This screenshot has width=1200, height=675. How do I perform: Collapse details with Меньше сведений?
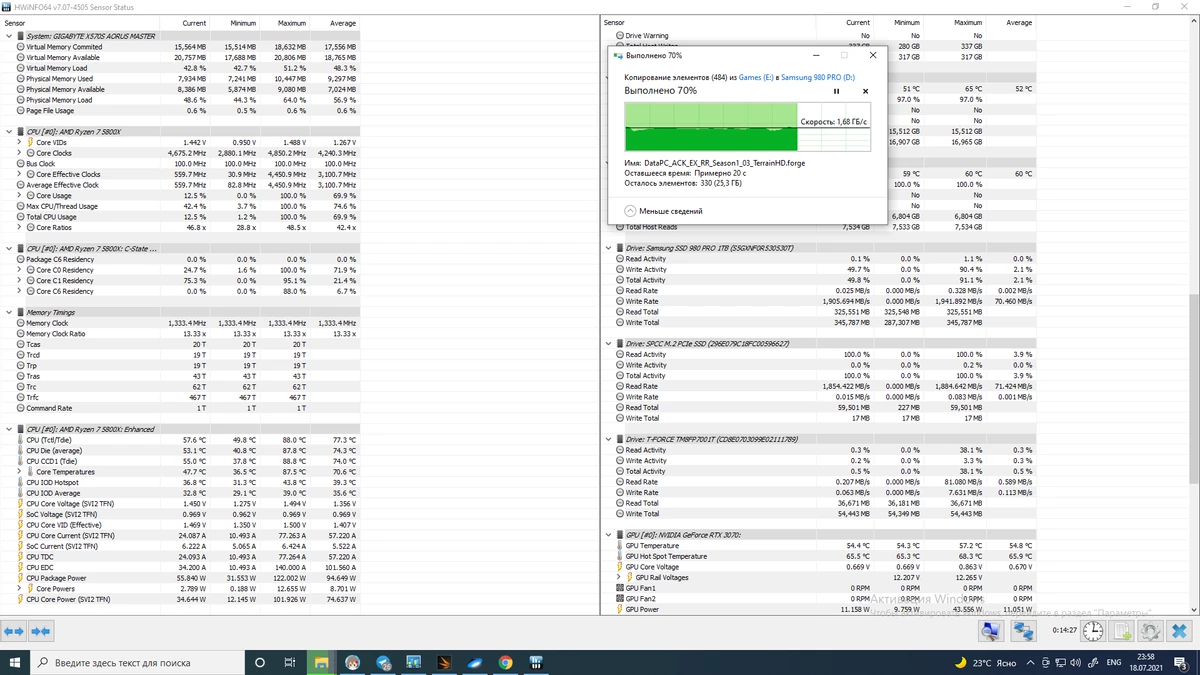(663, 211)
